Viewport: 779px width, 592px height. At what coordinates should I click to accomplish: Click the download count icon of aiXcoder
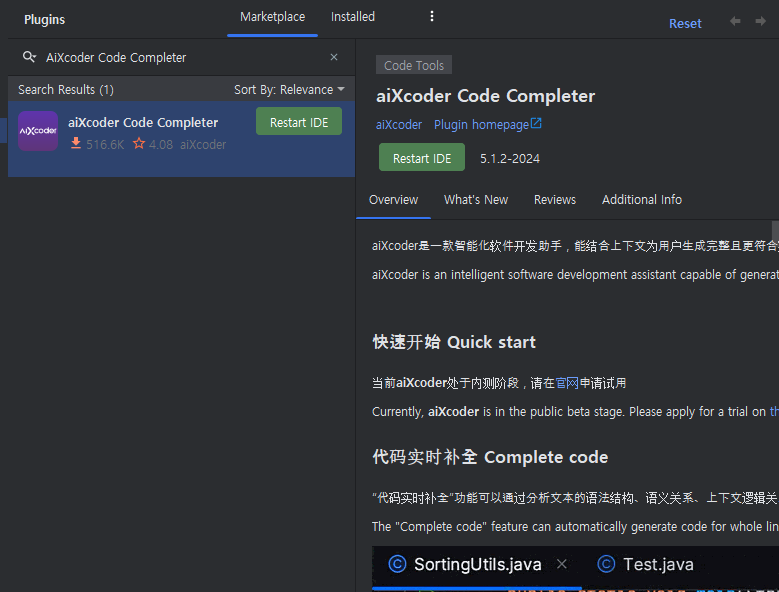click(76, 144)
